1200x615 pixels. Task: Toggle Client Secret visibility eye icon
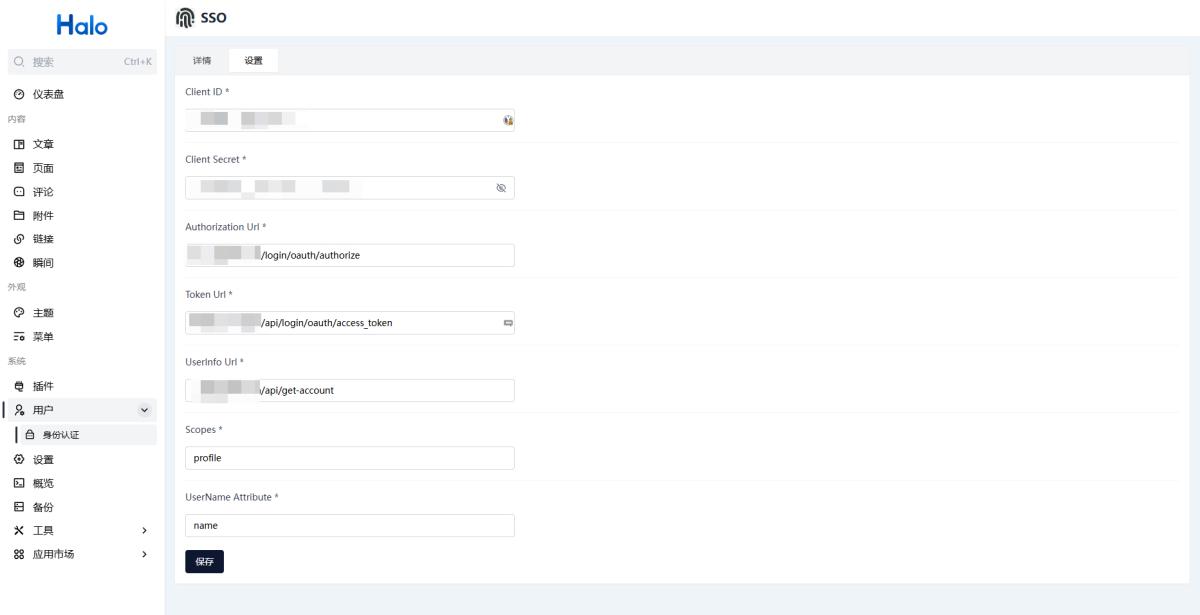coord(501,188)
